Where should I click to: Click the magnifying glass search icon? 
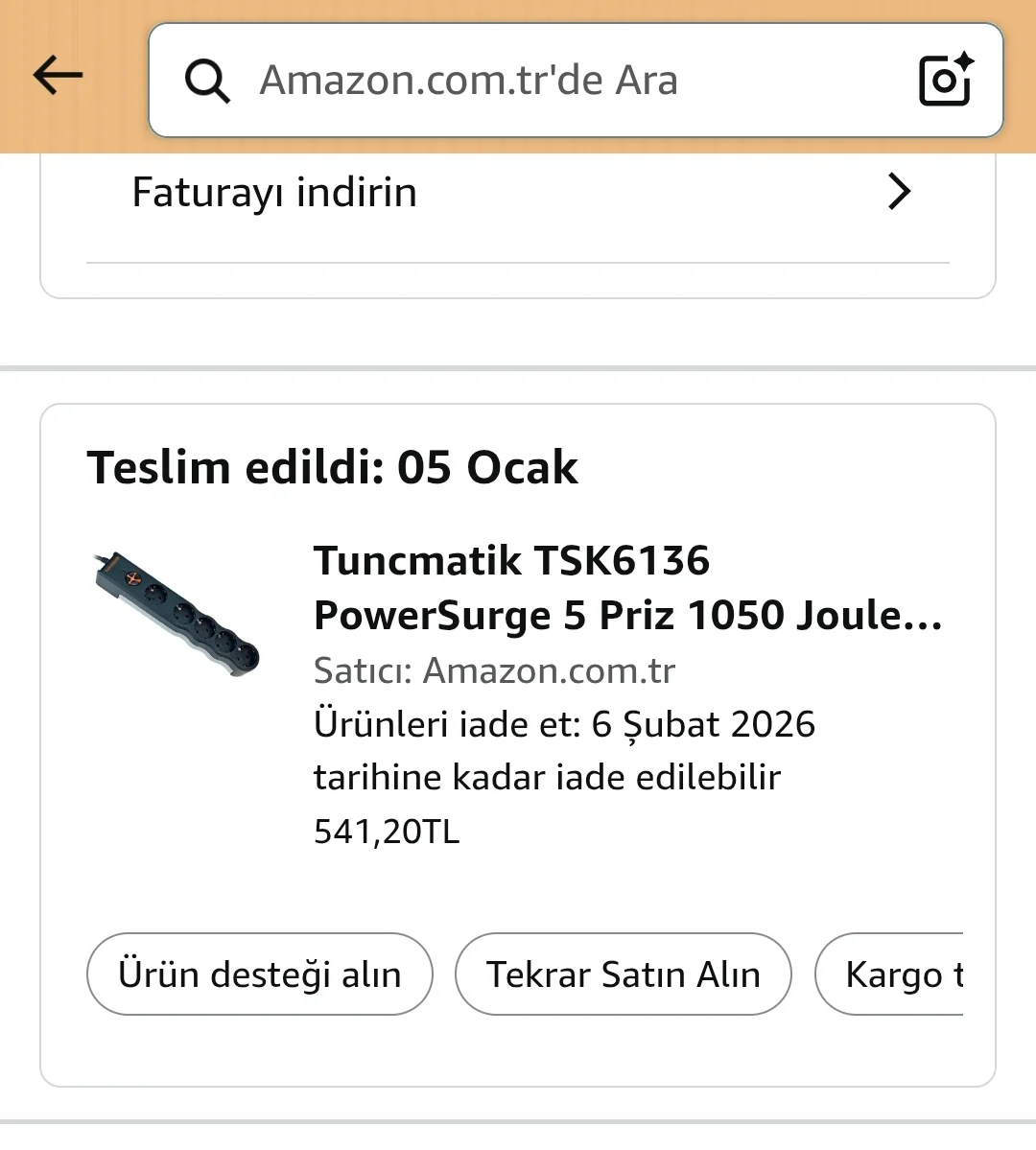coord(207,81)
